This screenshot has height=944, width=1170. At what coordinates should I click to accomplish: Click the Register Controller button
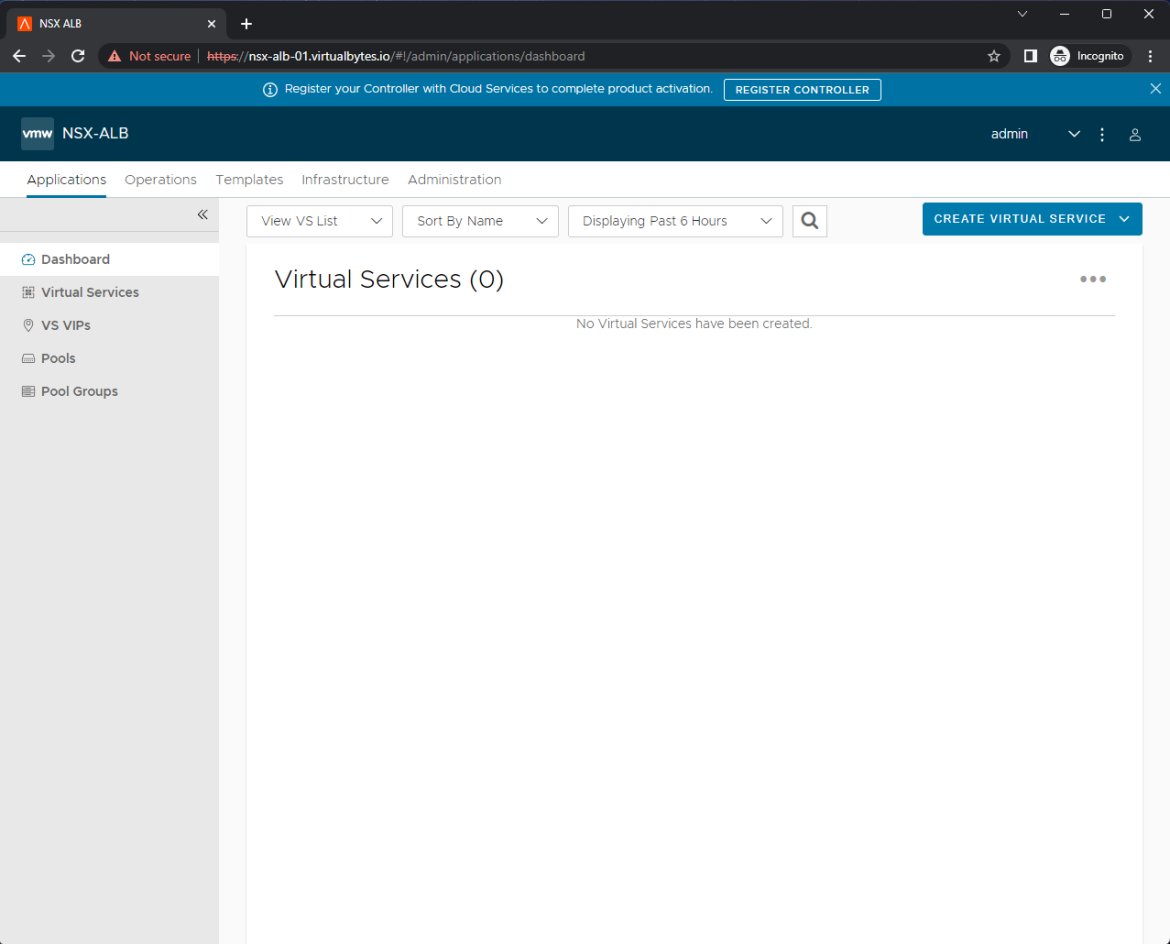pyautogui.click(x=802, y=90)
